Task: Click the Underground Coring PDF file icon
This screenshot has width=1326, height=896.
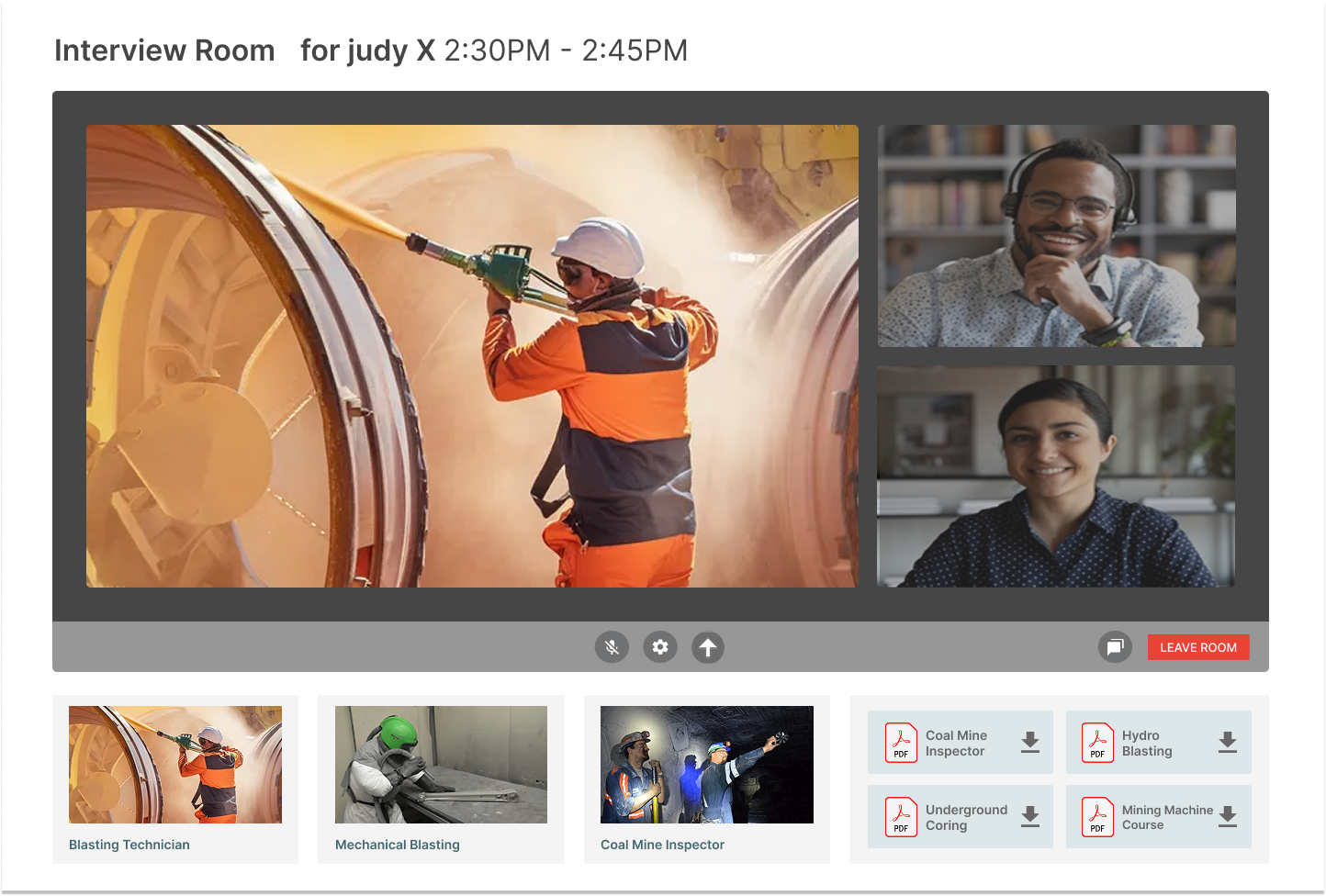Action: pos(901,817)
